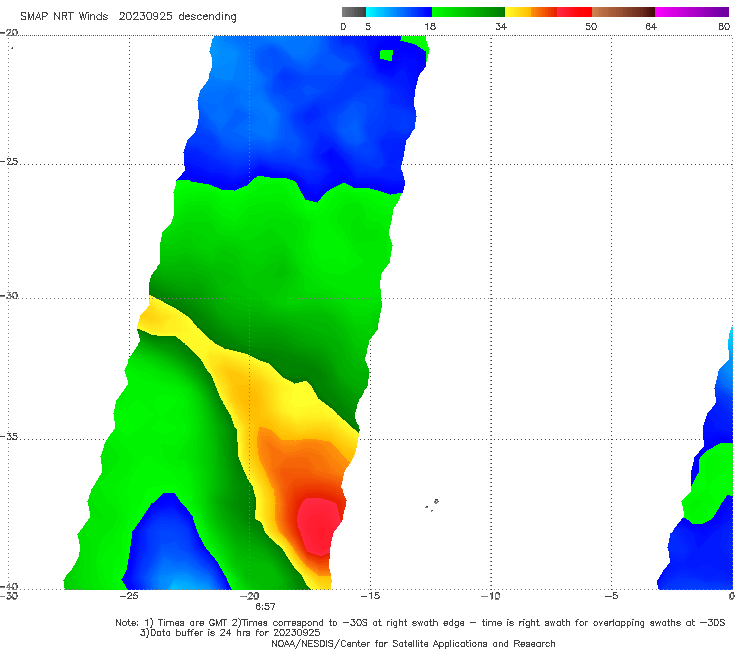Click the "-35" latitude label on left axis
The width and height of the screenshot is (740, 650).
(9, 436)
